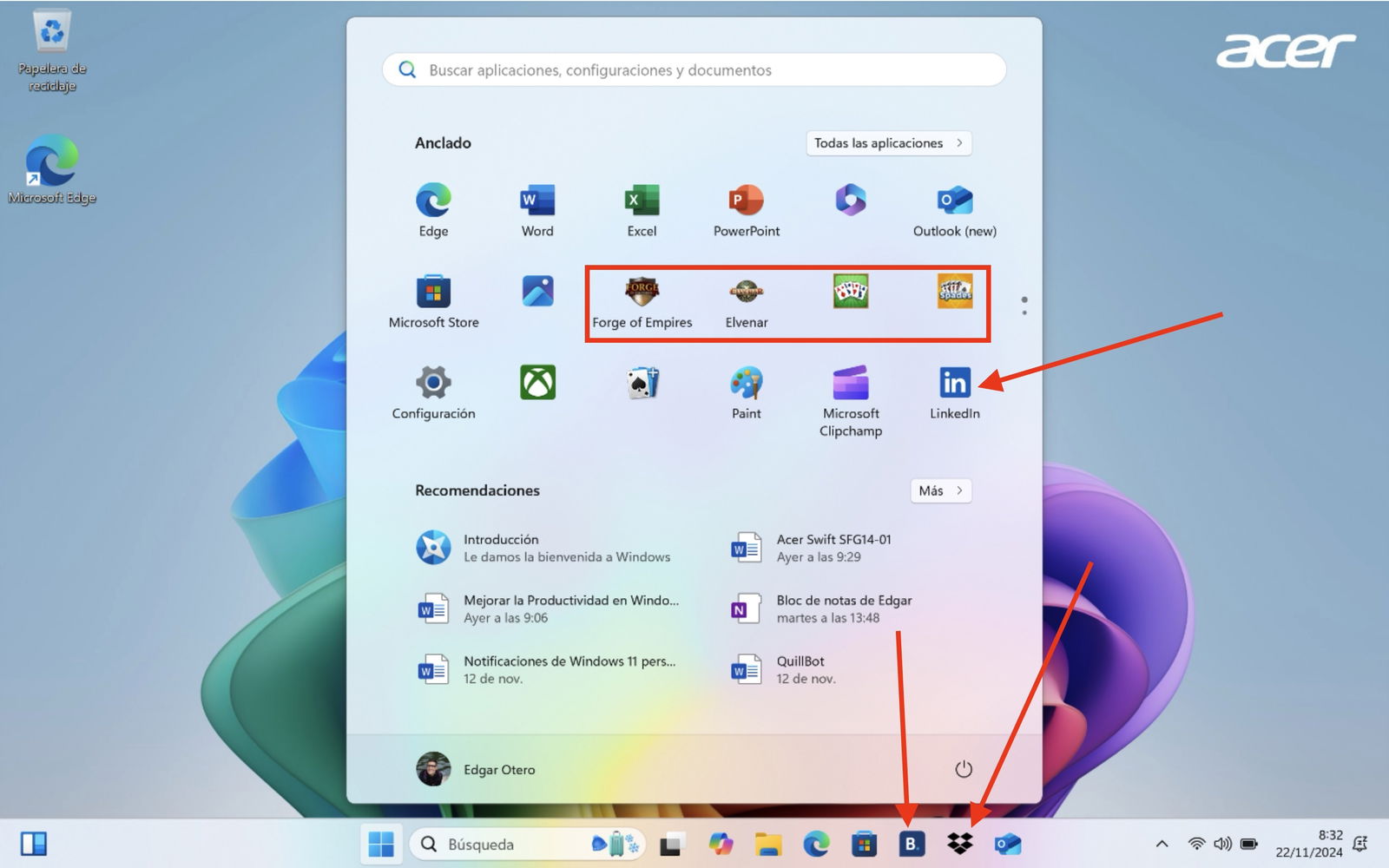Viewport: 1389px width, 868px height.
Task: Open Task View on taskbar
Action: [x=673, y=844]
